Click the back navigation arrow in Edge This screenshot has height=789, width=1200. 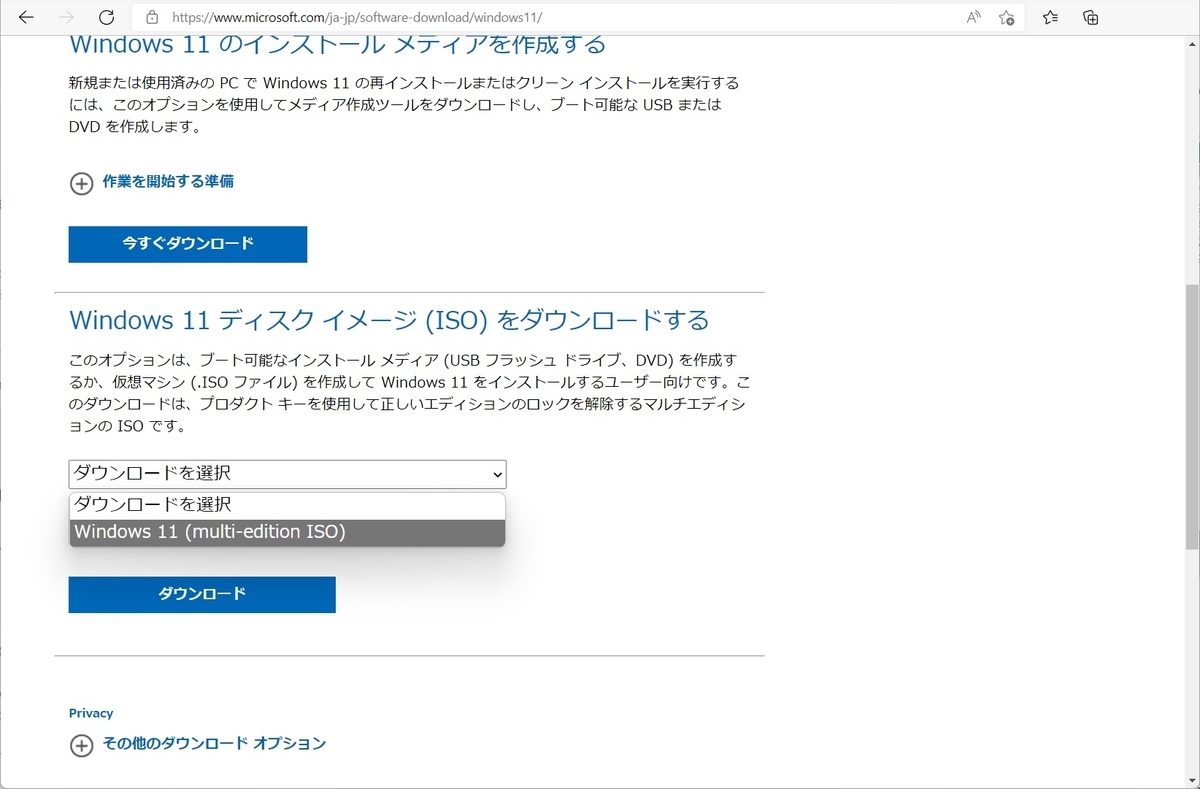(x=25, y=17)
